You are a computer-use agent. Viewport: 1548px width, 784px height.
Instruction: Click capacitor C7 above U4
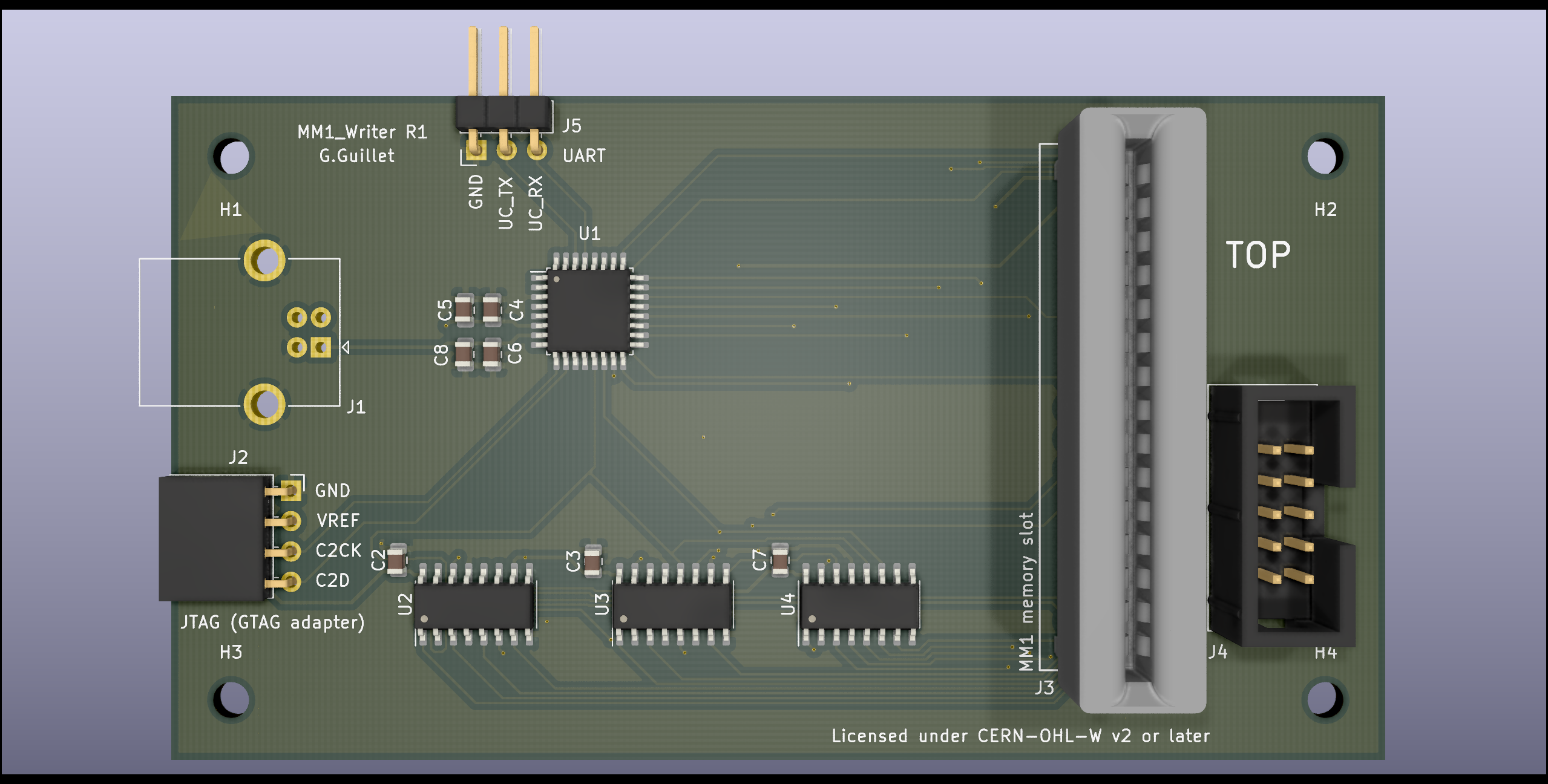[x=780, y=560]
